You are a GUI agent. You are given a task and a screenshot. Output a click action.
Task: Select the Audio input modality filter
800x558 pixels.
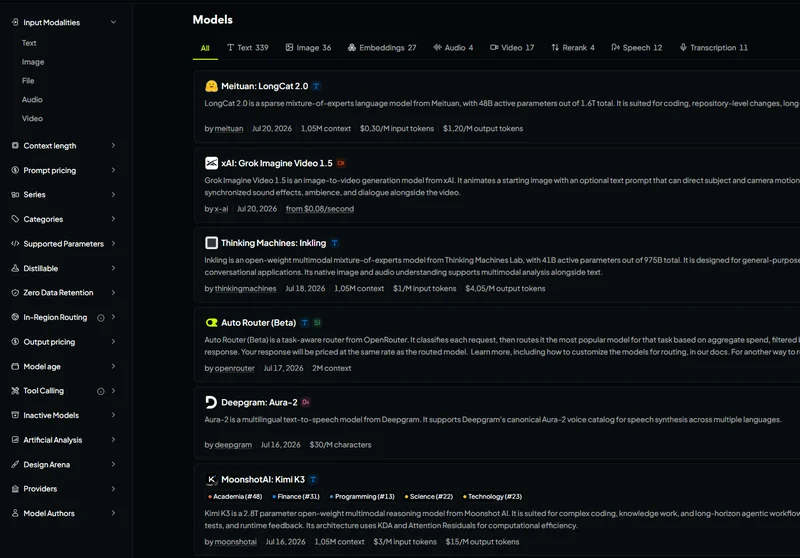(32, 99)
